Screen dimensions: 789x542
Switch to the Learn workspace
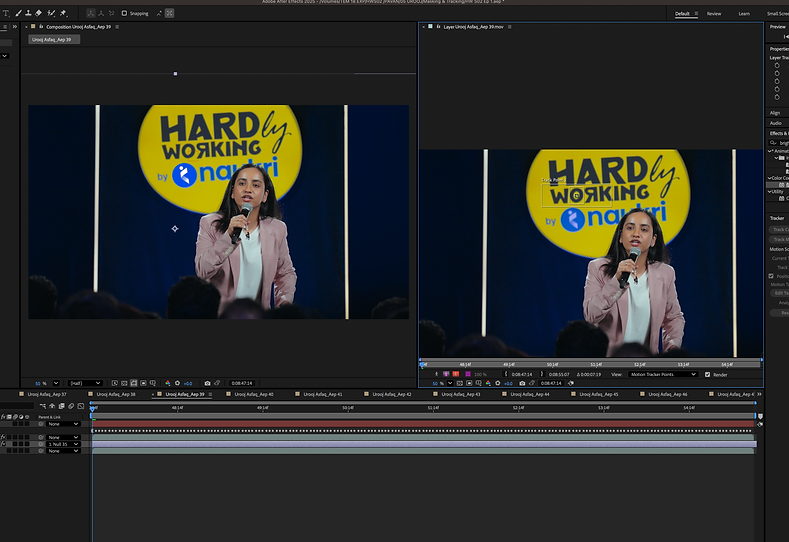pyautogui.click(x=744, y=14)
